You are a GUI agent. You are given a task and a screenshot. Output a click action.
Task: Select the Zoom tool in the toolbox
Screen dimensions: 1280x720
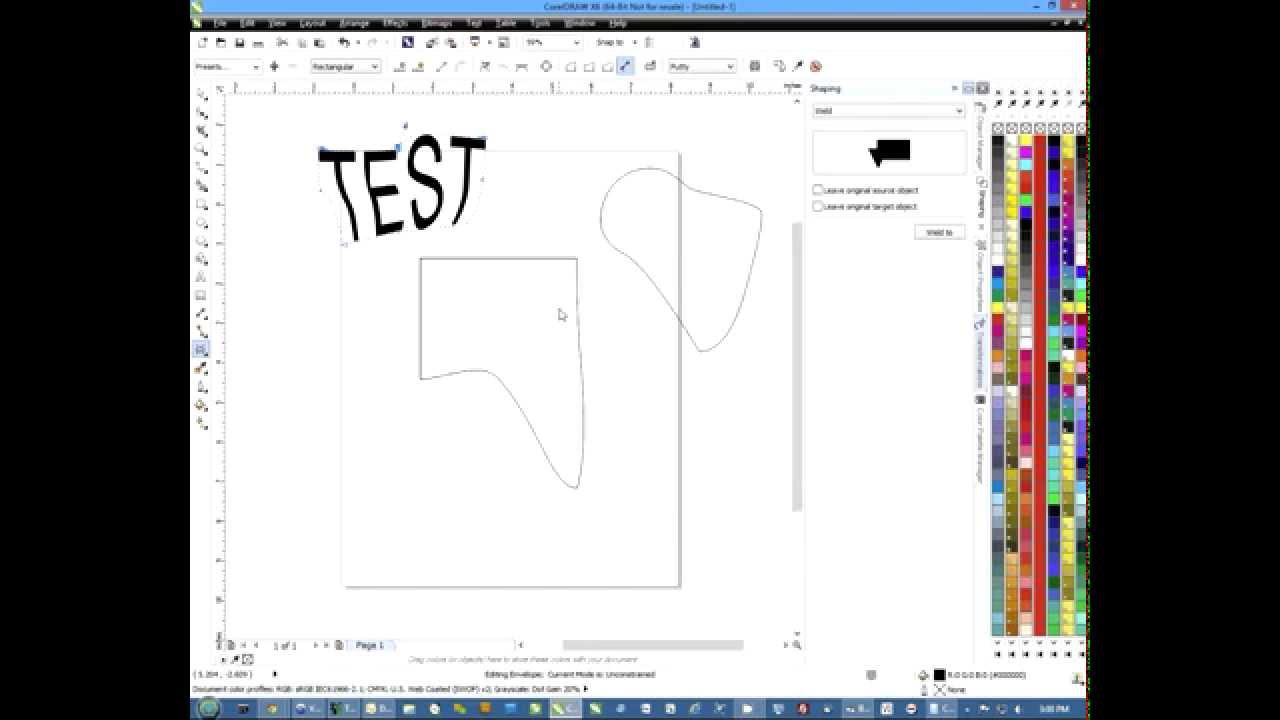(202, 150)
